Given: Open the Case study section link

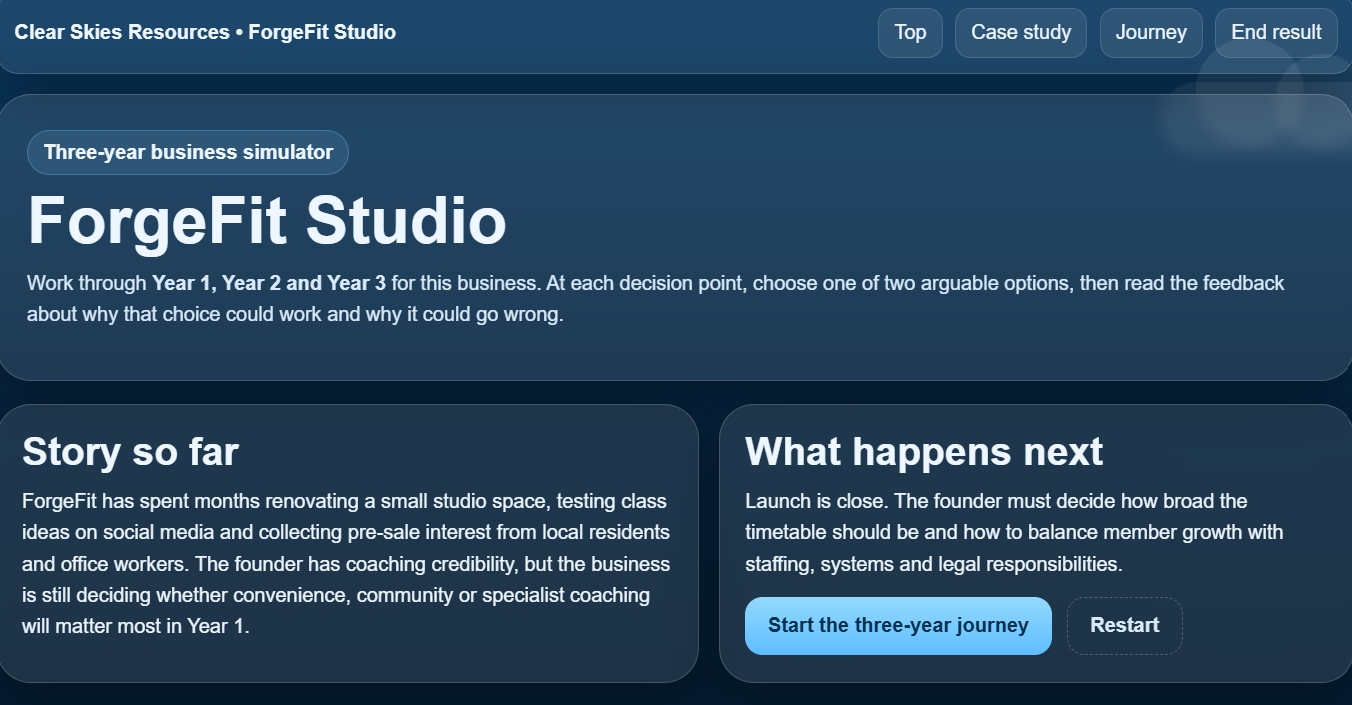Looking at the screenshot, I should pyautogui.click(x=1020, y=32).
